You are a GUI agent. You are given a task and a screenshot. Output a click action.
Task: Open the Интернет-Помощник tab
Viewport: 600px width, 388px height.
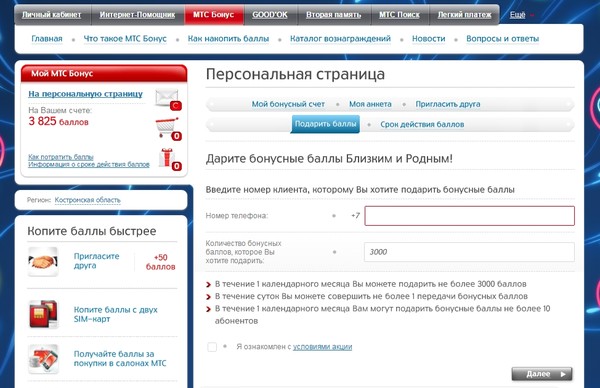pyautogui.click(x=137, y=15)
